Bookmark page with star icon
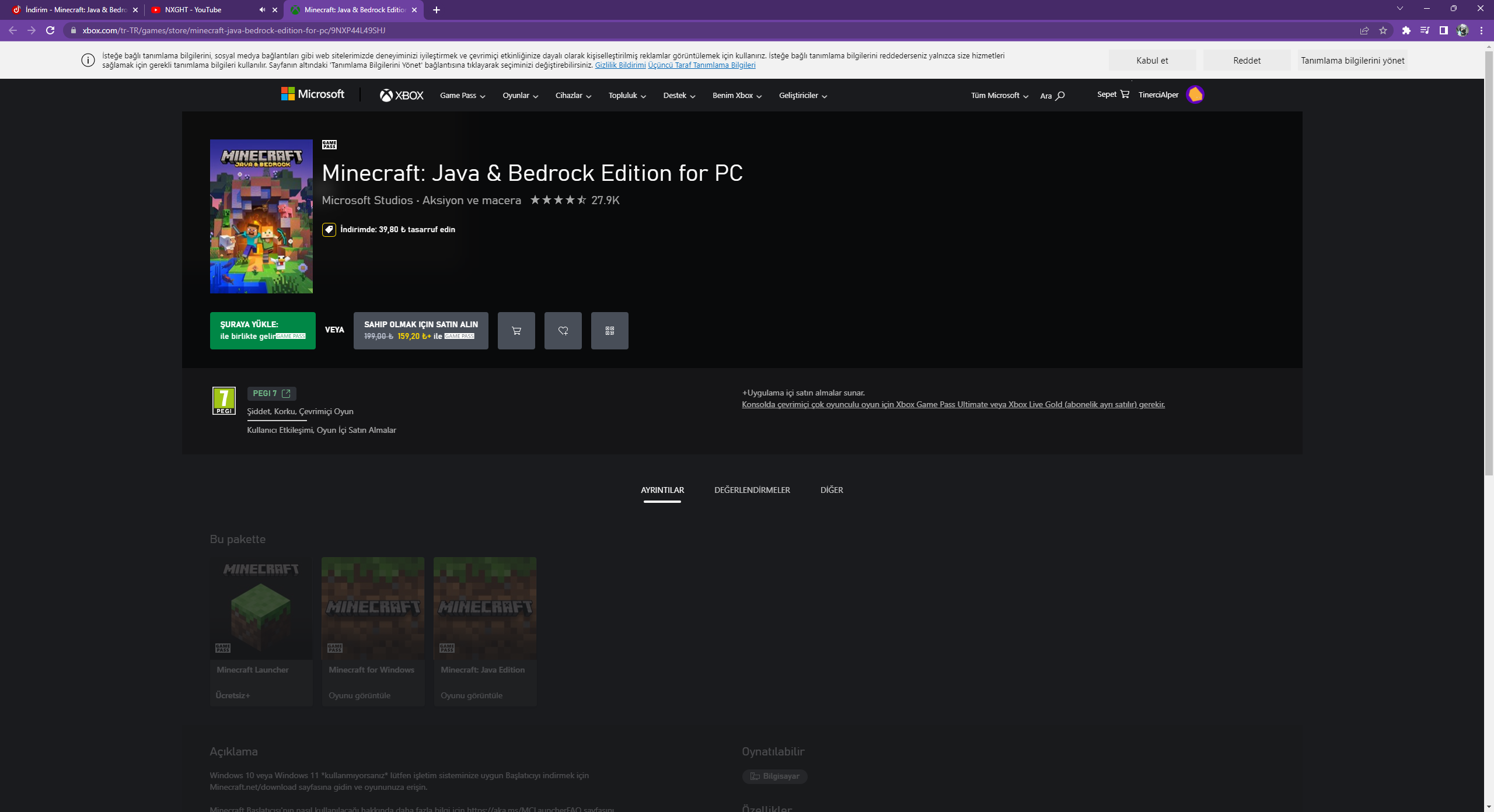The image size is (1494, 812). [x=1383, y=30]
